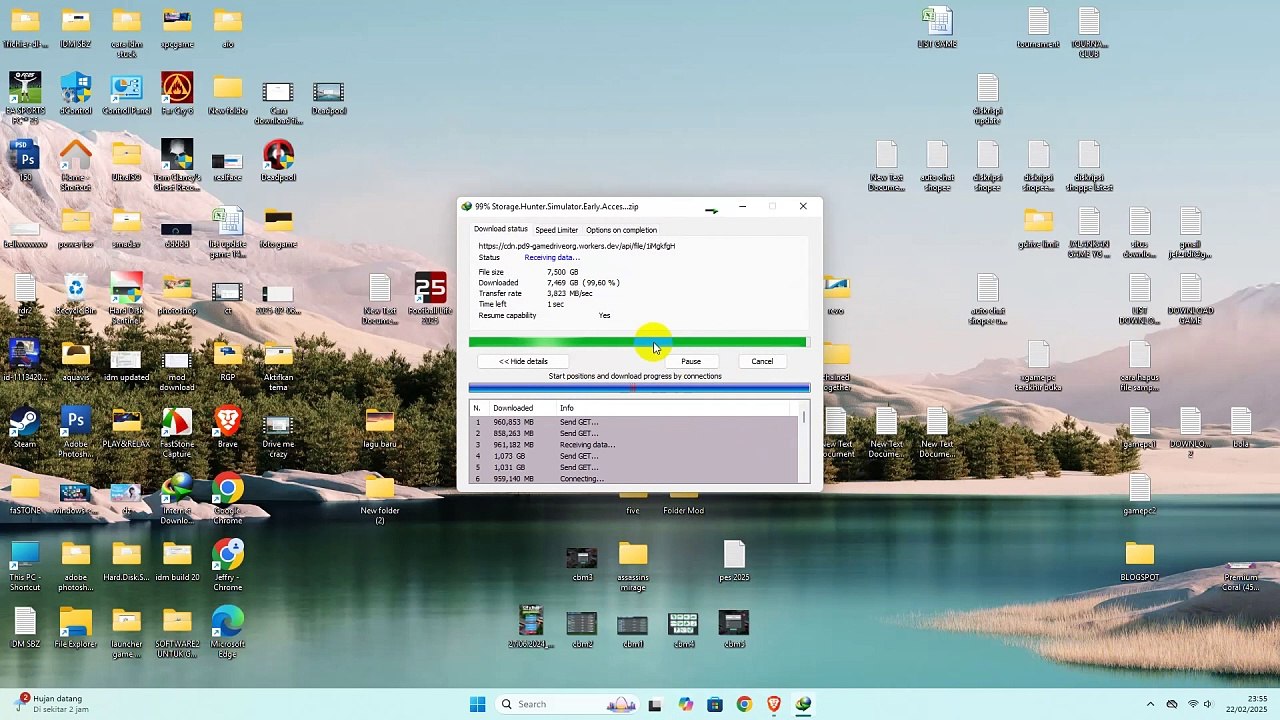Select the Microsoft Edge desktop icon
Image resolution: width=1280 pixels, height=720 pixels.
pos(227,632)
